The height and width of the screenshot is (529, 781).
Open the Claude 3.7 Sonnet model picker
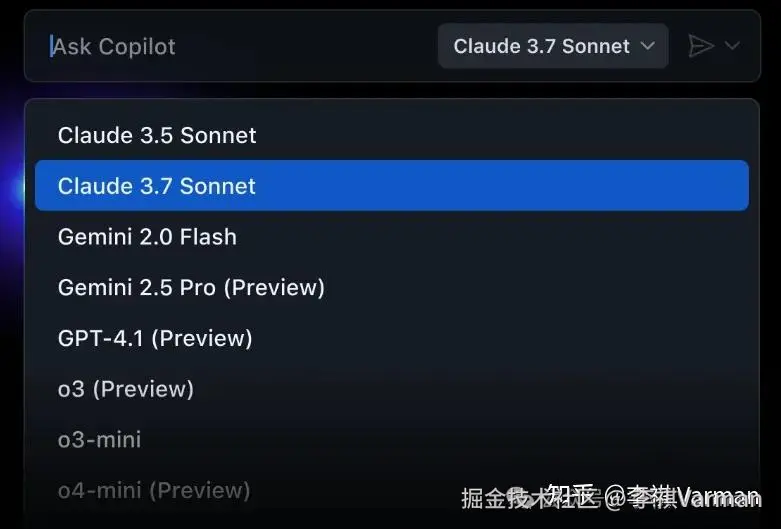552,46
